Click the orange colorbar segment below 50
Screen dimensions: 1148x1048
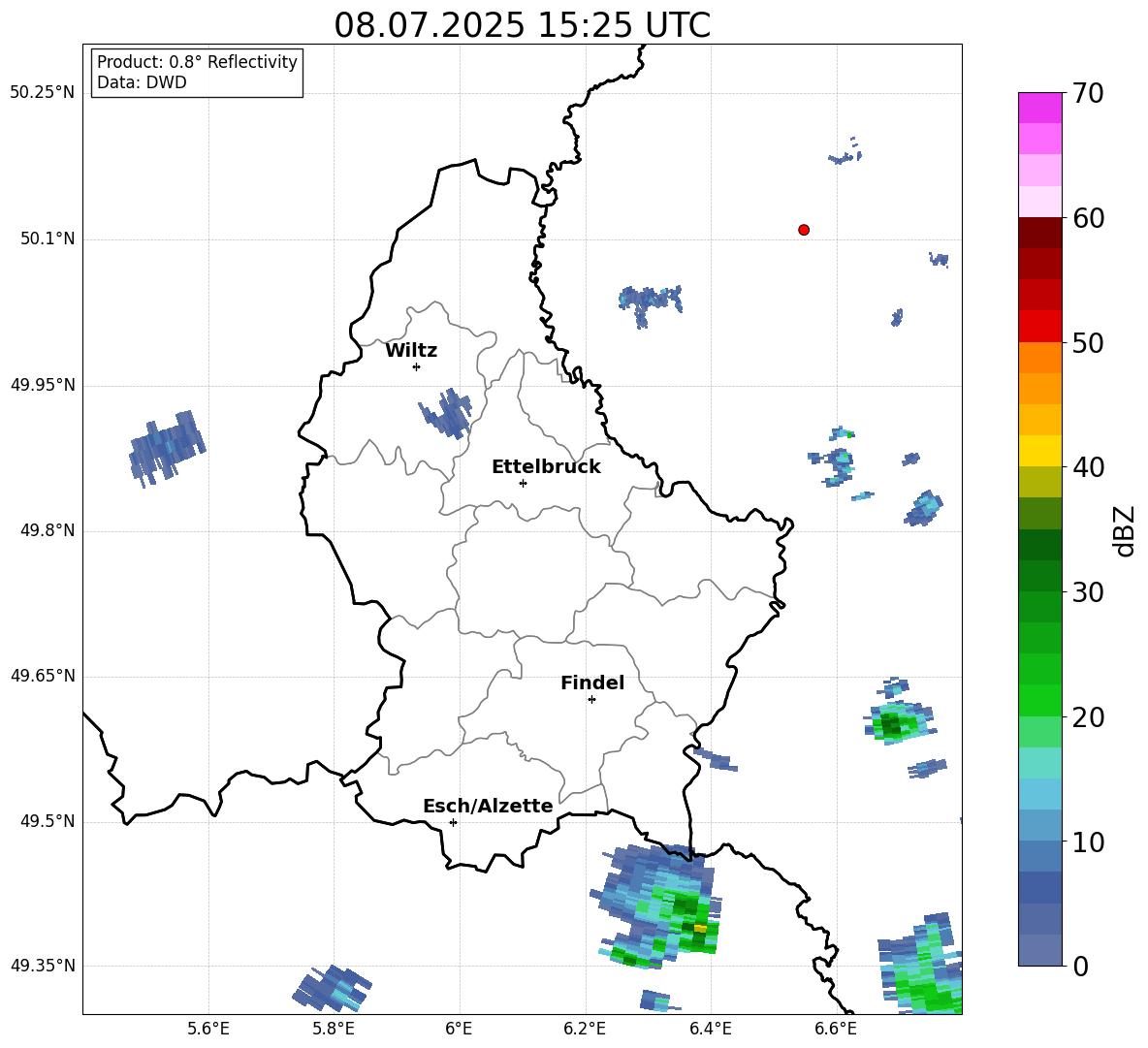tap(1039, 358)
